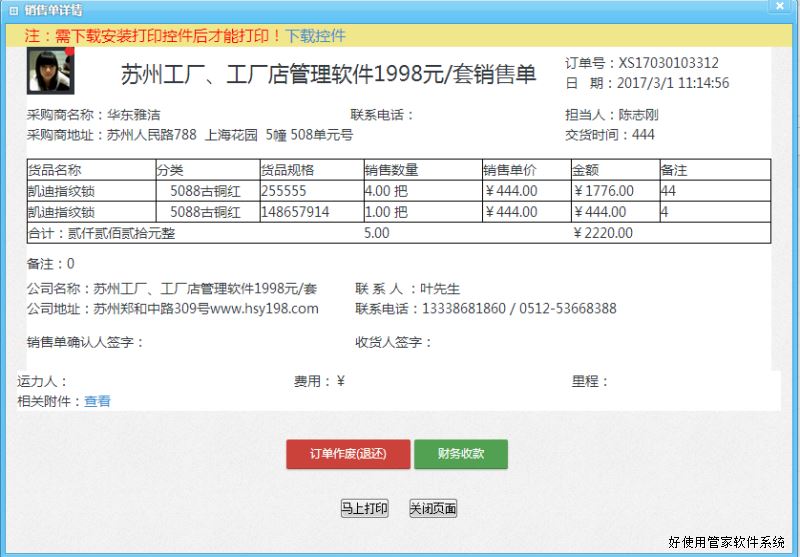Open the 查看 link for 相关附件
The image size is (800, 557).
pos(97,401)
